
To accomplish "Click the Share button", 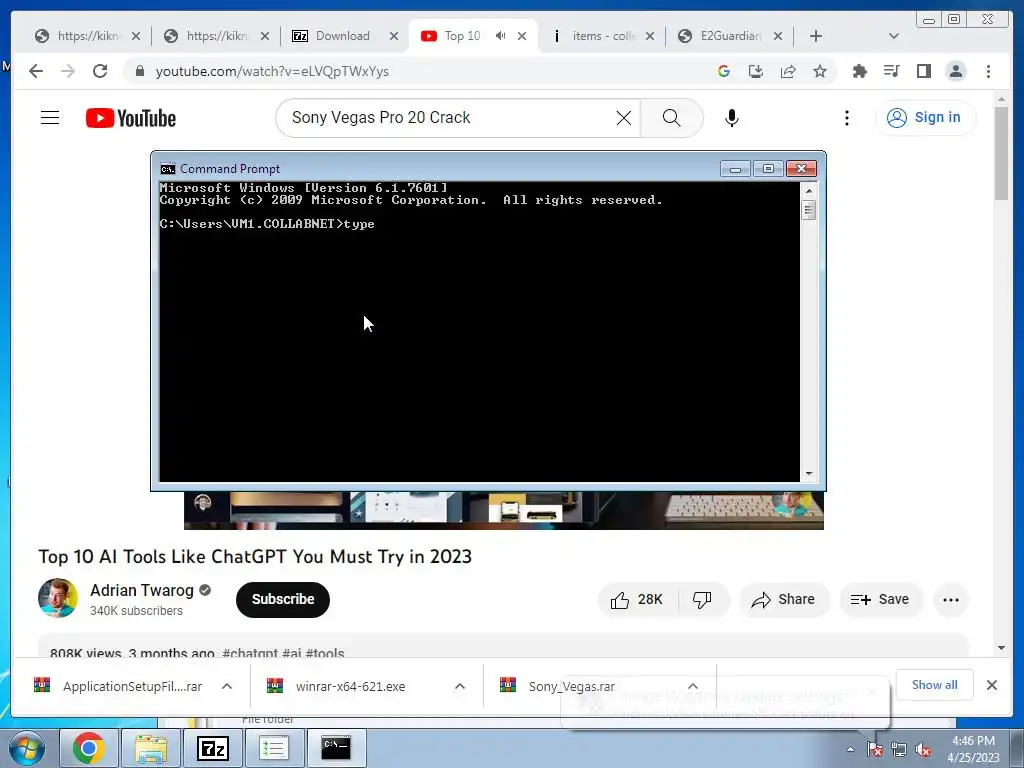I will (x=784, y=600).
